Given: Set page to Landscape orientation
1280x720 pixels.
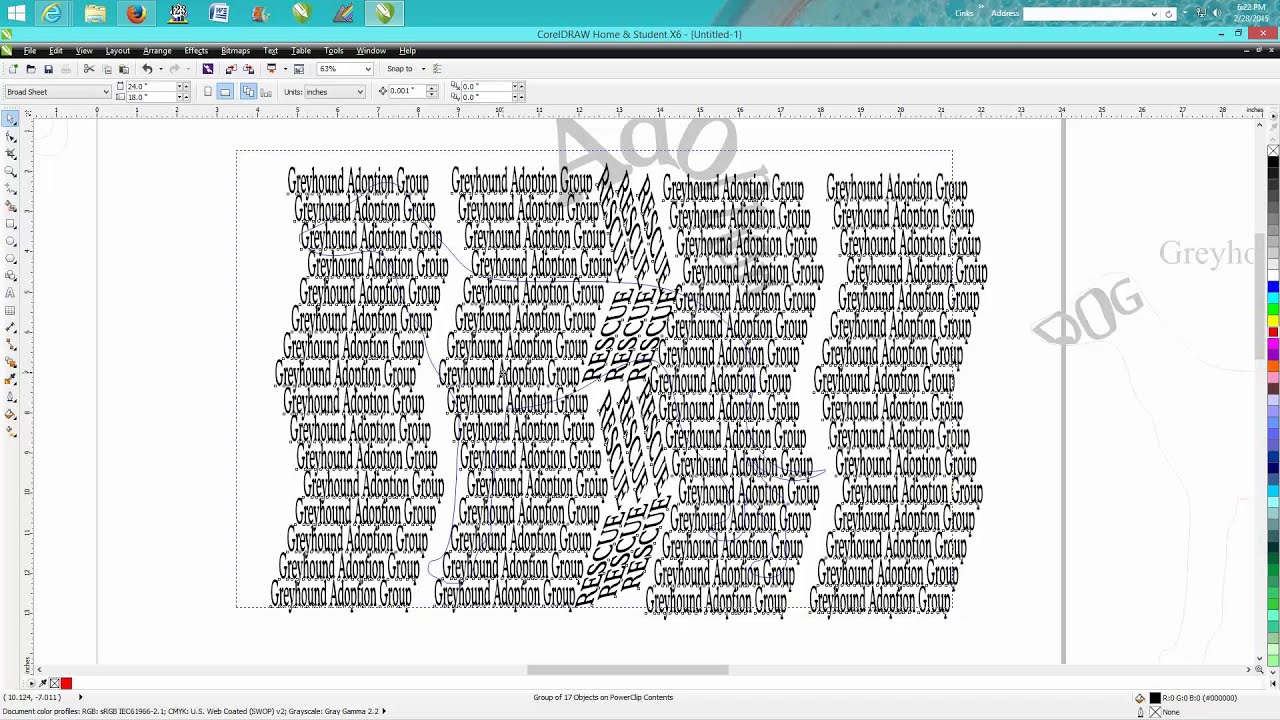Looking at the screenshot, I should [225, 91].
